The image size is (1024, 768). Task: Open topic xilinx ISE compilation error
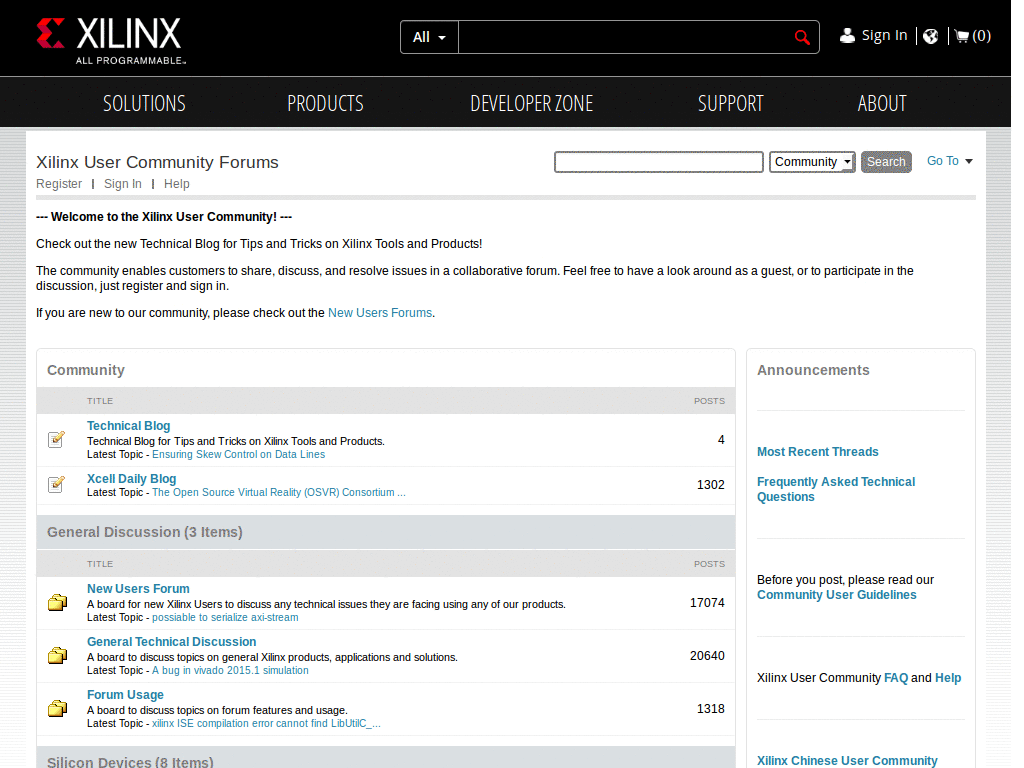tap(266, 724)
